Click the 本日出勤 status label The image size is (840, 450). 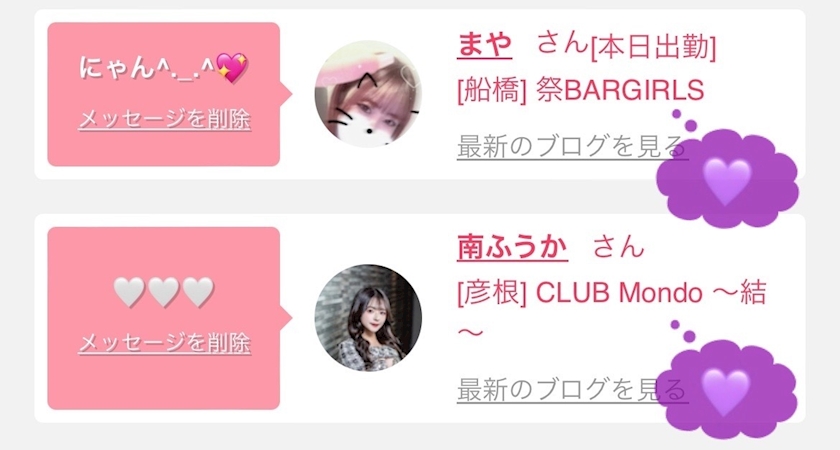click(x=653, y=48)
